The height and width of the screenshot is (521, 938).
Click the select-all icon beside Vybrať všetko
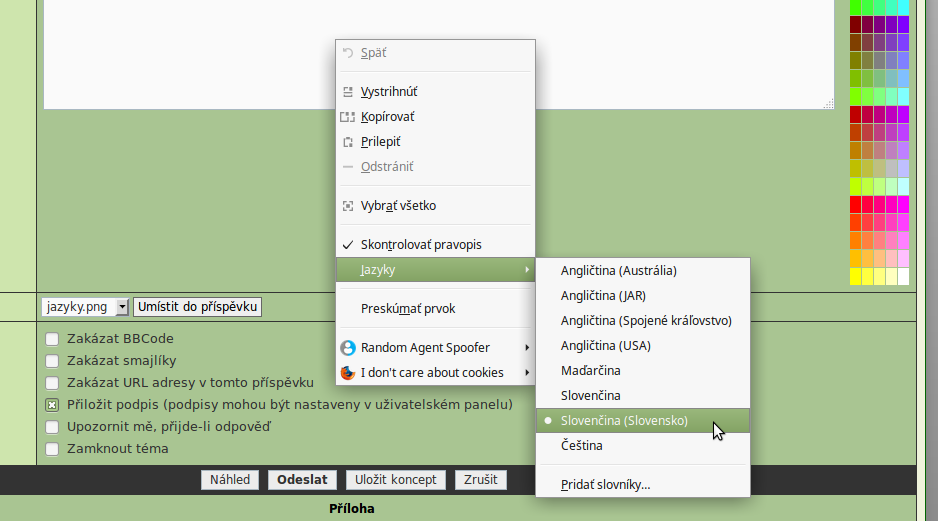(x=348, y=206)
